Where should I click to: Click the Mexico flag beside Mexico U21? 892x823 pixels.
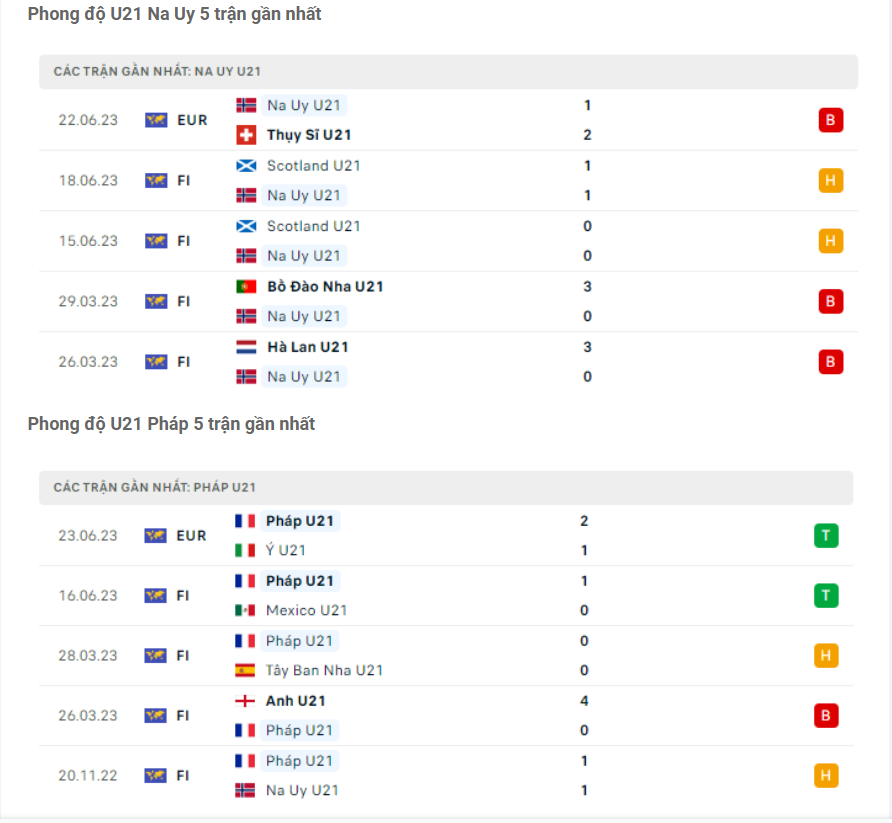245,610
